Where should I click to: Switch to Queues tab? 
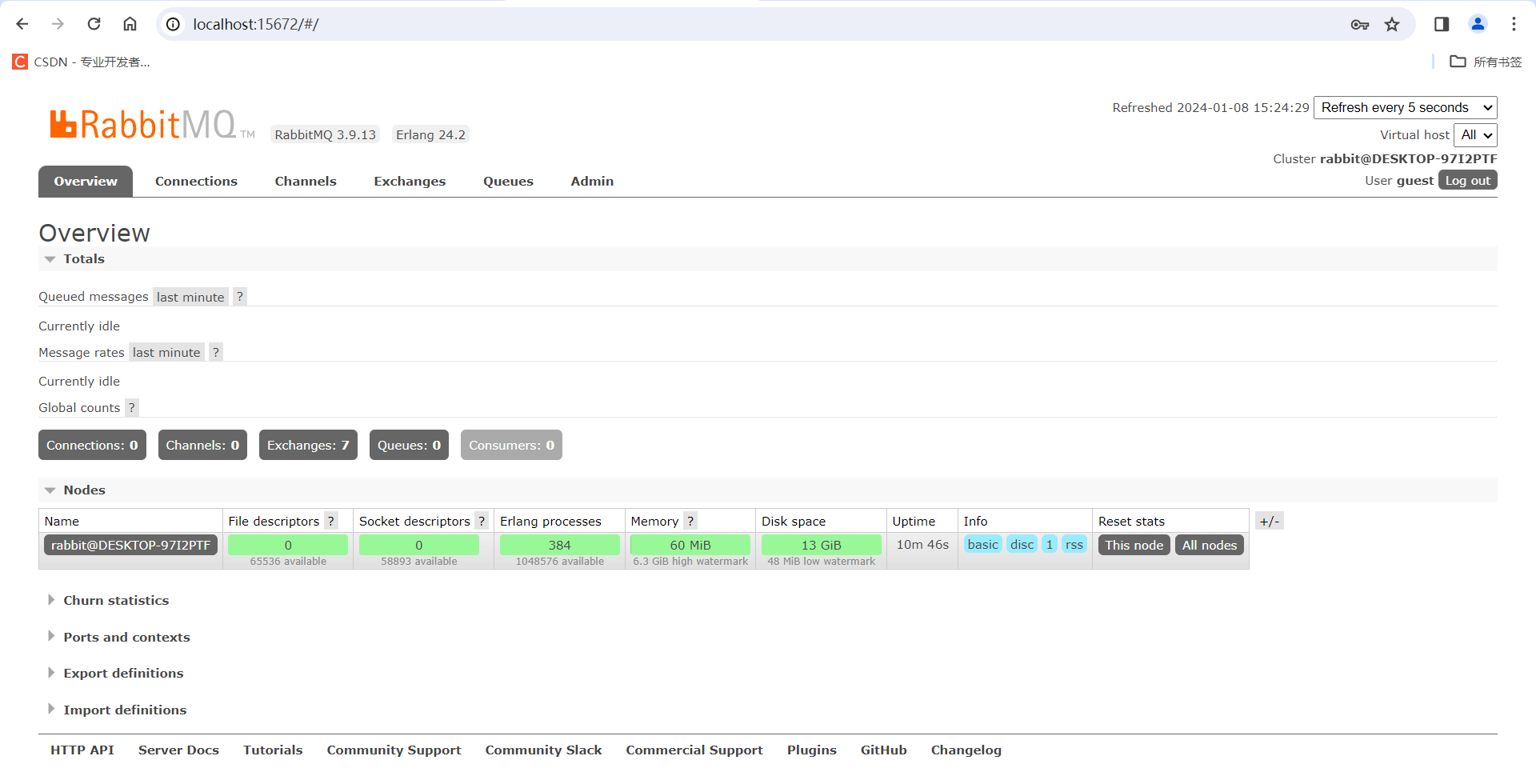point(508,181)
